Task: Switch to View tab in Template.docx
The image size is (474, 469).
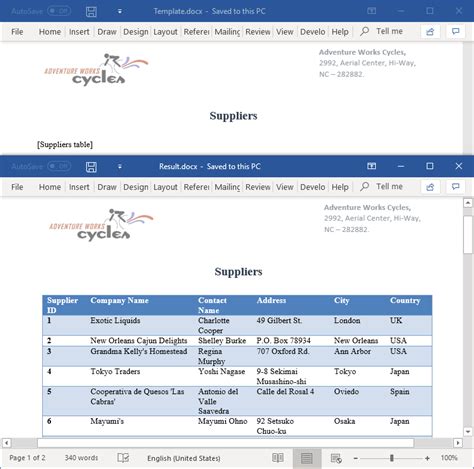Action: click(285, 32)
